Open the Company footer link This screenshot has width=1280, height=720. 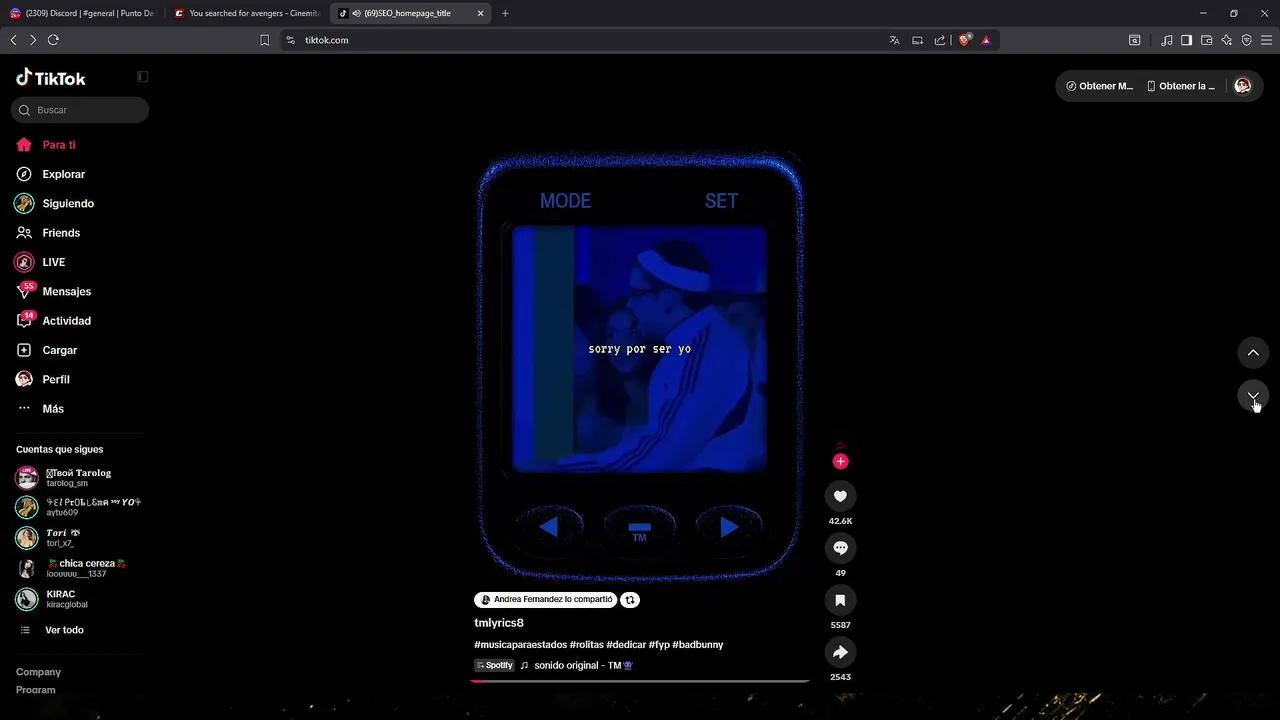tap(38, 672)
